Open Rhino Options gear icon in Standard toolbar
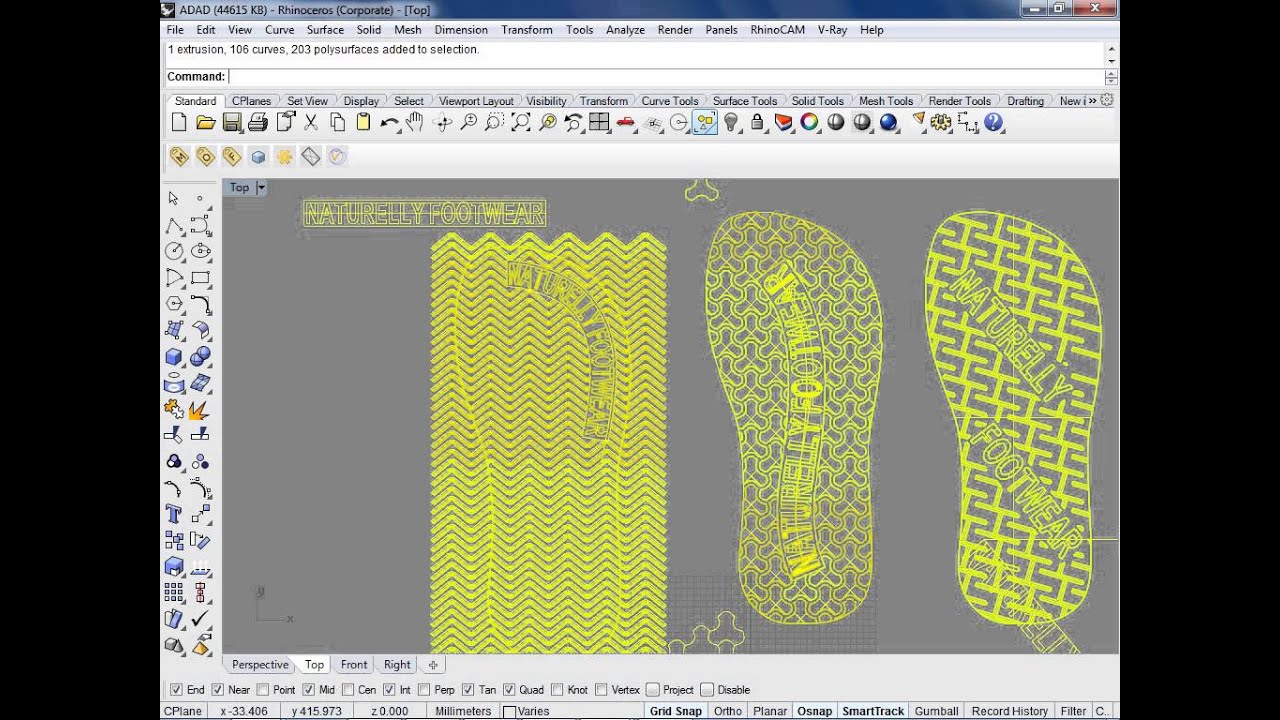This screenshot has height=720, width=1280. 940,122
